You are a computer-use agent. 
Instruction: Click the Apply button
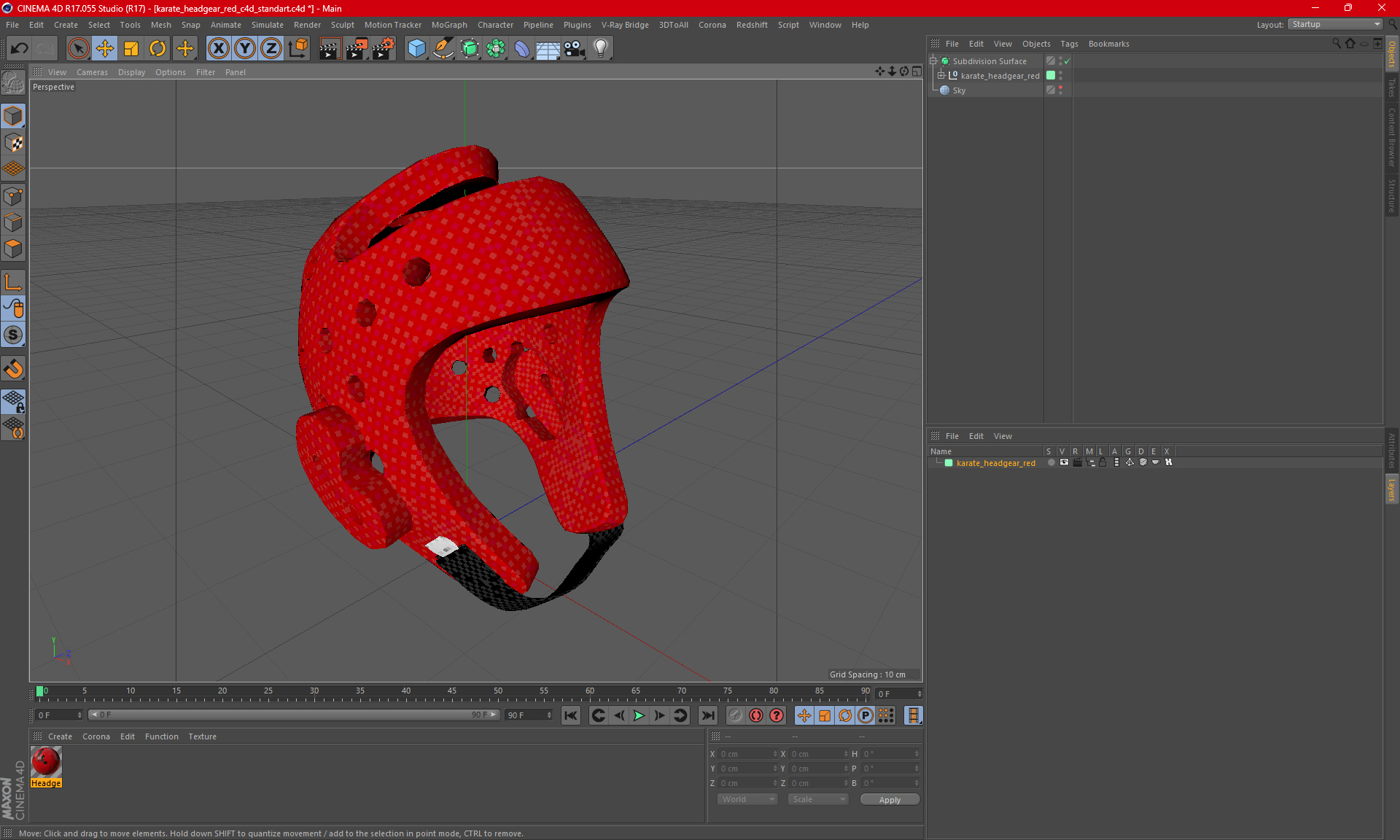tap(890, 800)
